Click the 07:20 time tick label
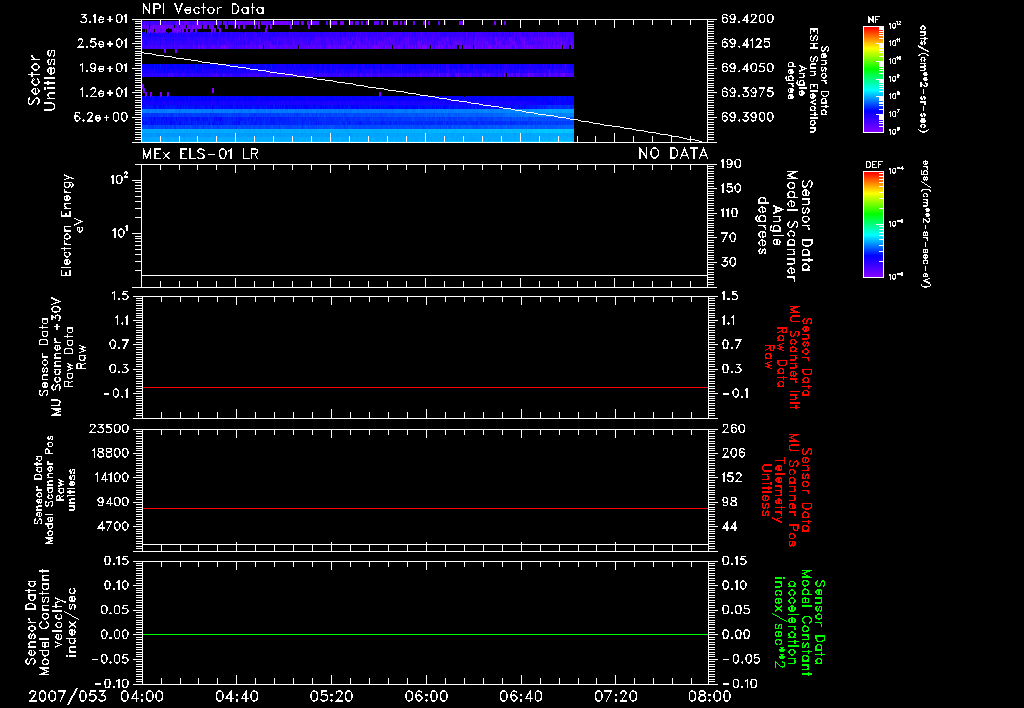Screen dimensions: 1024x708 (615, 696)
